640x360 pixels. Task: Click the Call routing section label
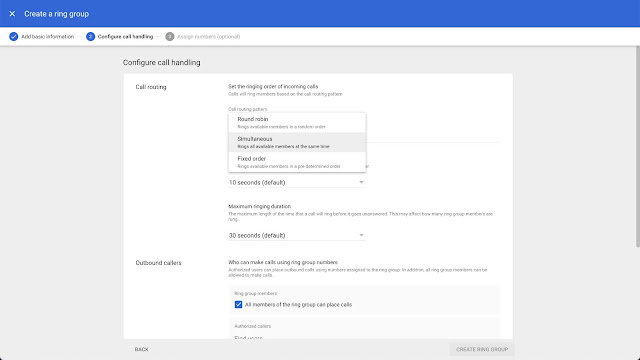pyautogui.click(x=151, y=87)
